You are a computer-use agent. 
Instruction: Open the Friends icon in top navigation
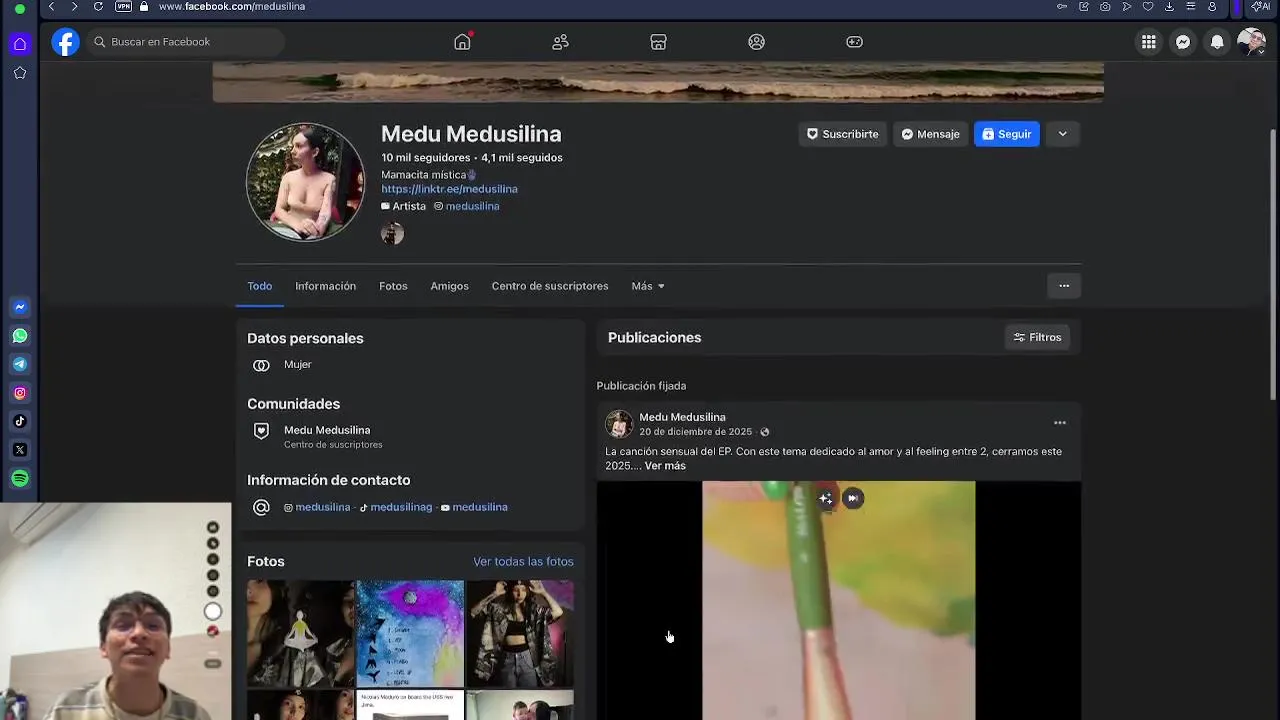[x=560, y=42]
